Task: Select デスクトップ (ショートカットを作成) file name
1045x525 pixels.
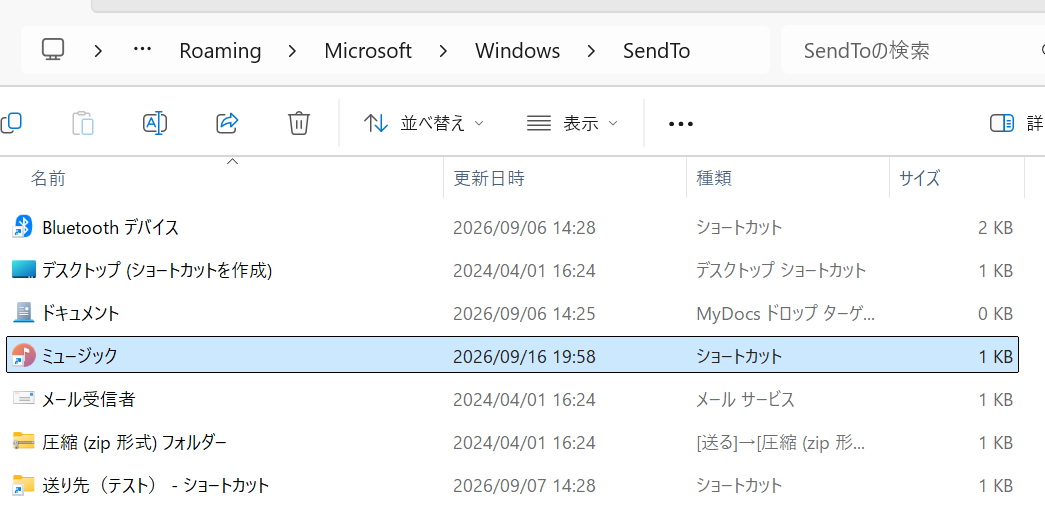Action: point(157,270)
